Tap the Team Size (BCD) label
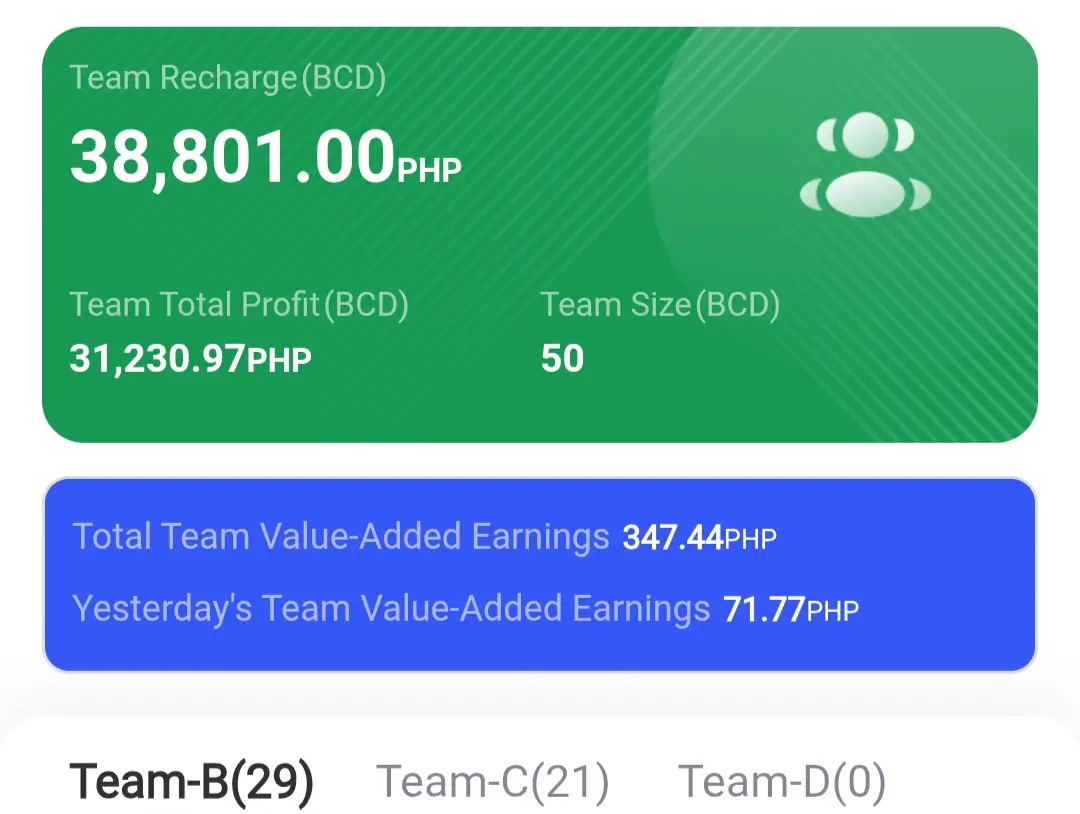Screen dimensions: 1080x814 pyautogui.click(x=660, y=304)
